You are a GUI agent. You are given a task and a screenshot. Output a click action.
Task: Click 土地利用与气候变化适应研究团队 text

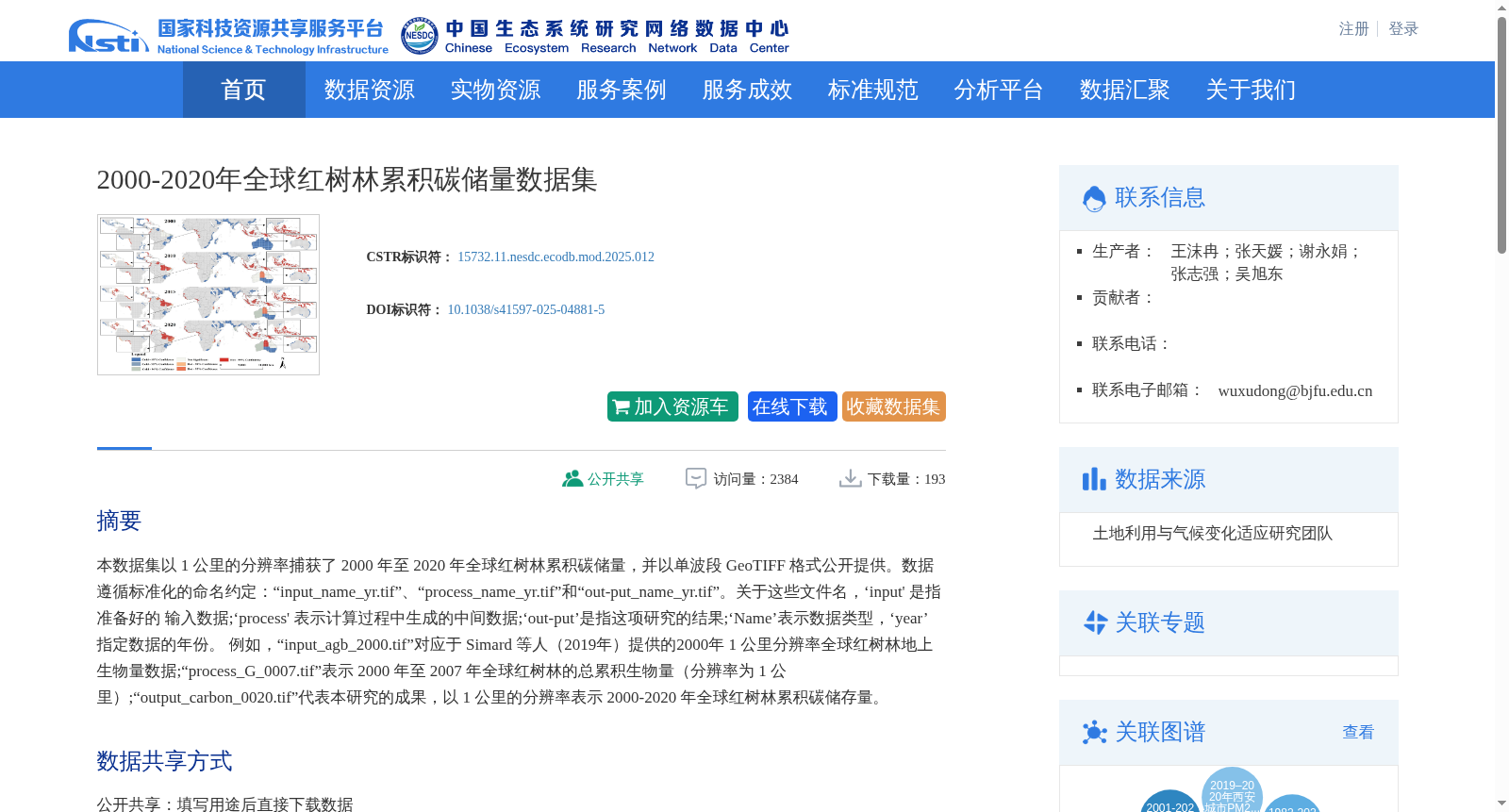coord(1212,533)
